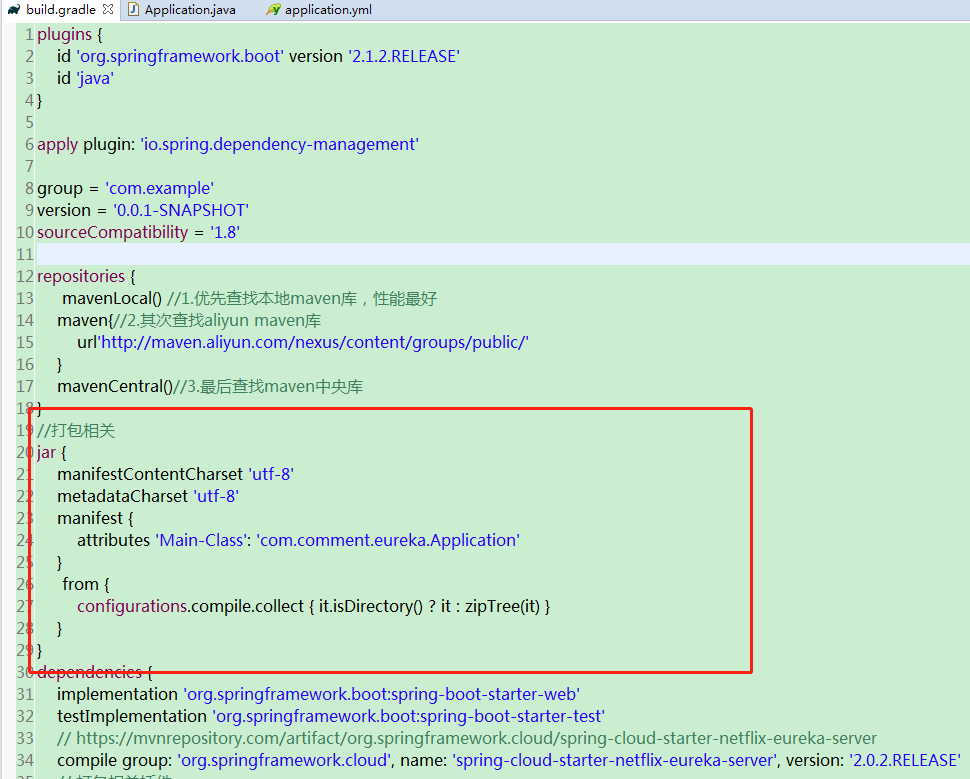
Task: Click the 'Main-Class' attribute key
Action: [x=201, y=540]
